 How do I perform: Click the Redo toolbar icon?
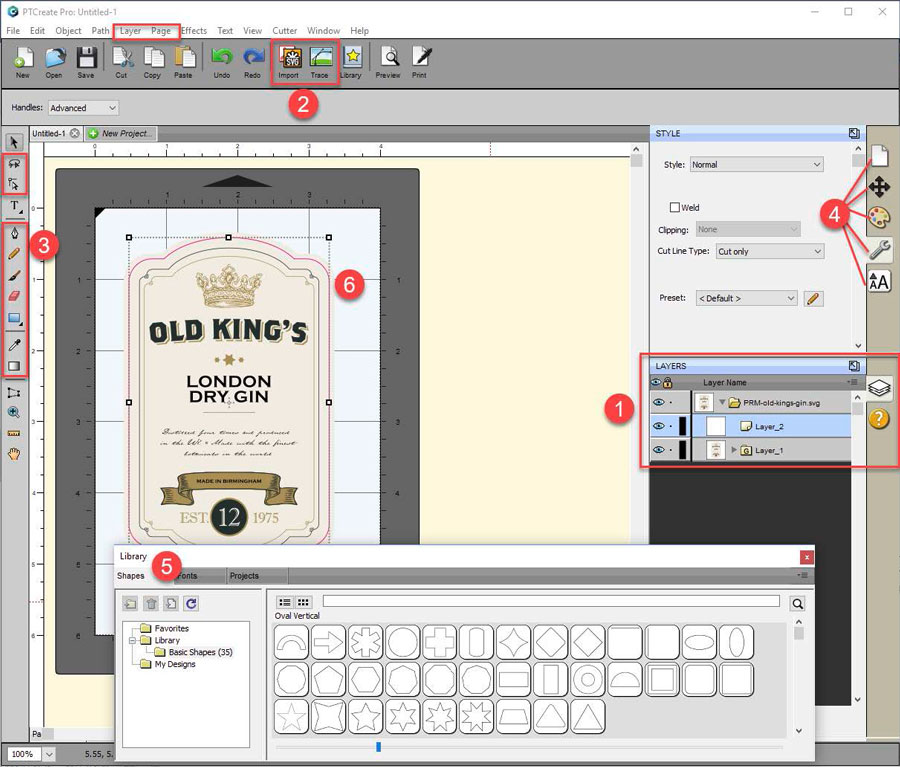tap(253, 62)
